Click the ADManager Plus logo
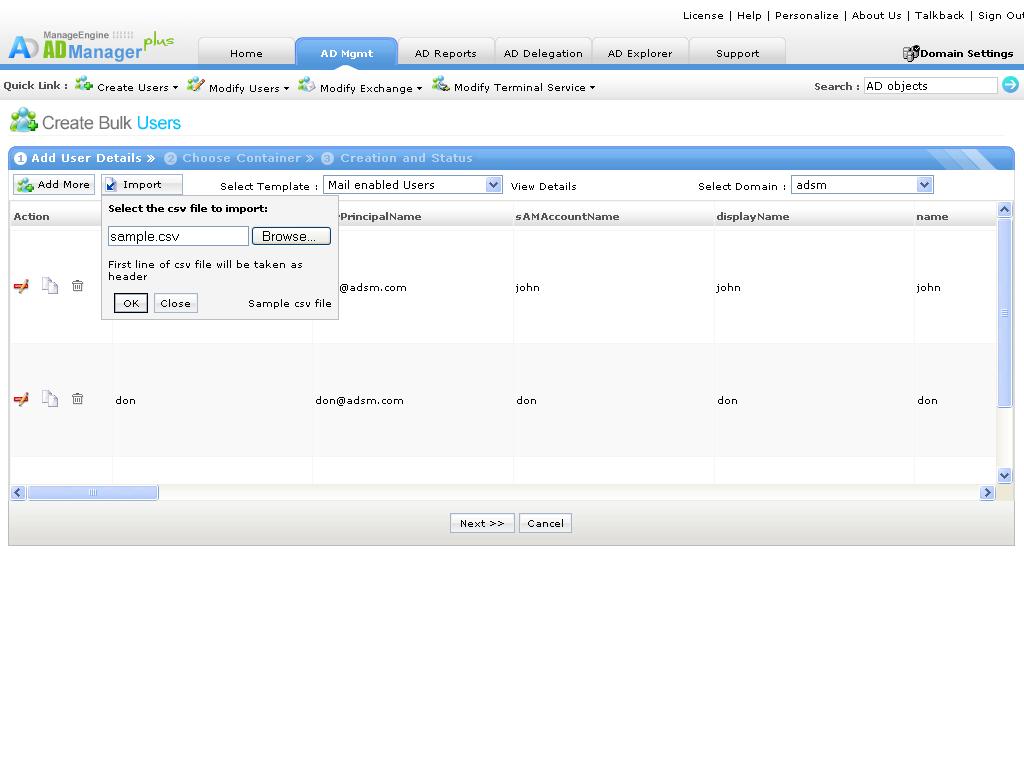The width and height of the screenshot is (1024, 768). click(91, 46)
